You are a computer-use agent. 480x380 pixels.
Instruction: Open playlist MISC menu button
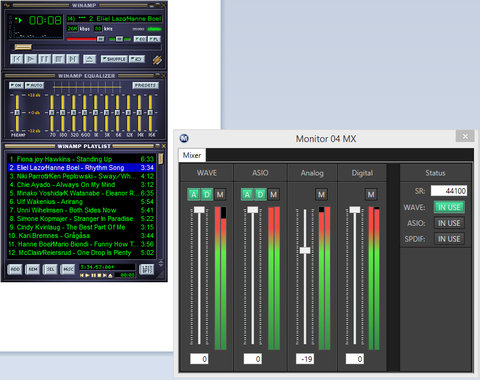(x=68, y=269)
